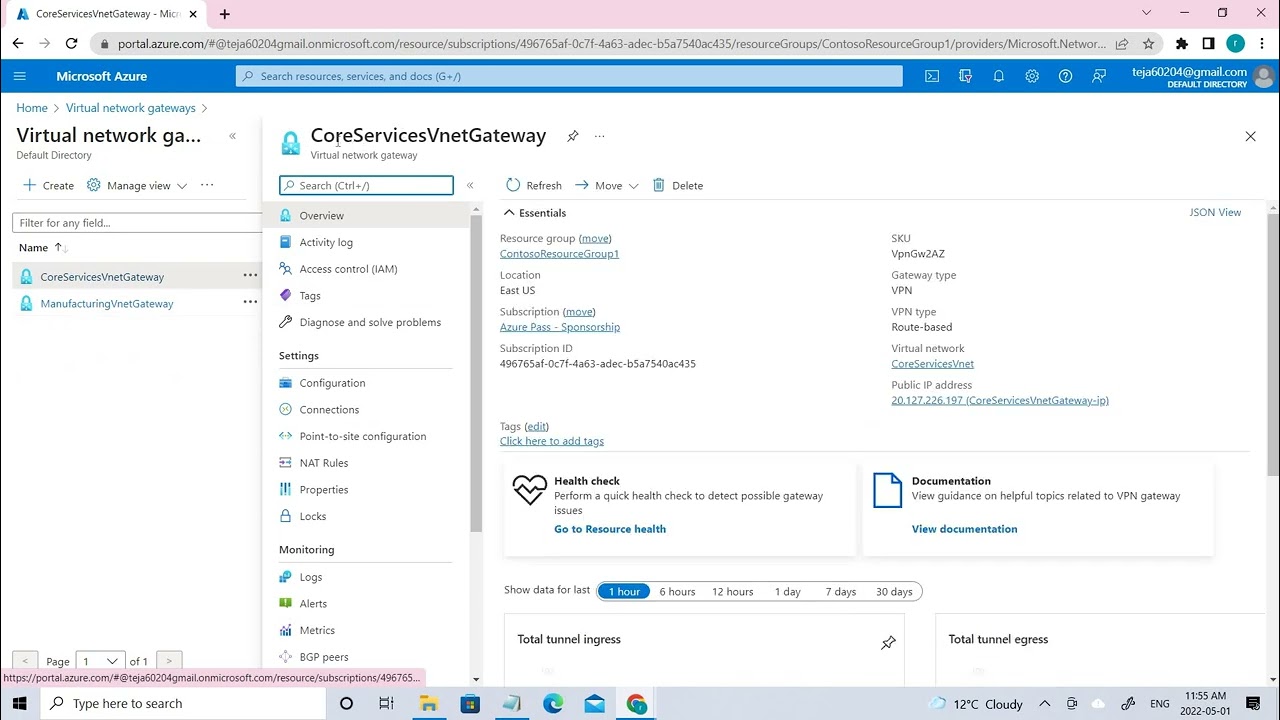
Task: Open Task View on the taskbar
Action: [x=386, y=704]
